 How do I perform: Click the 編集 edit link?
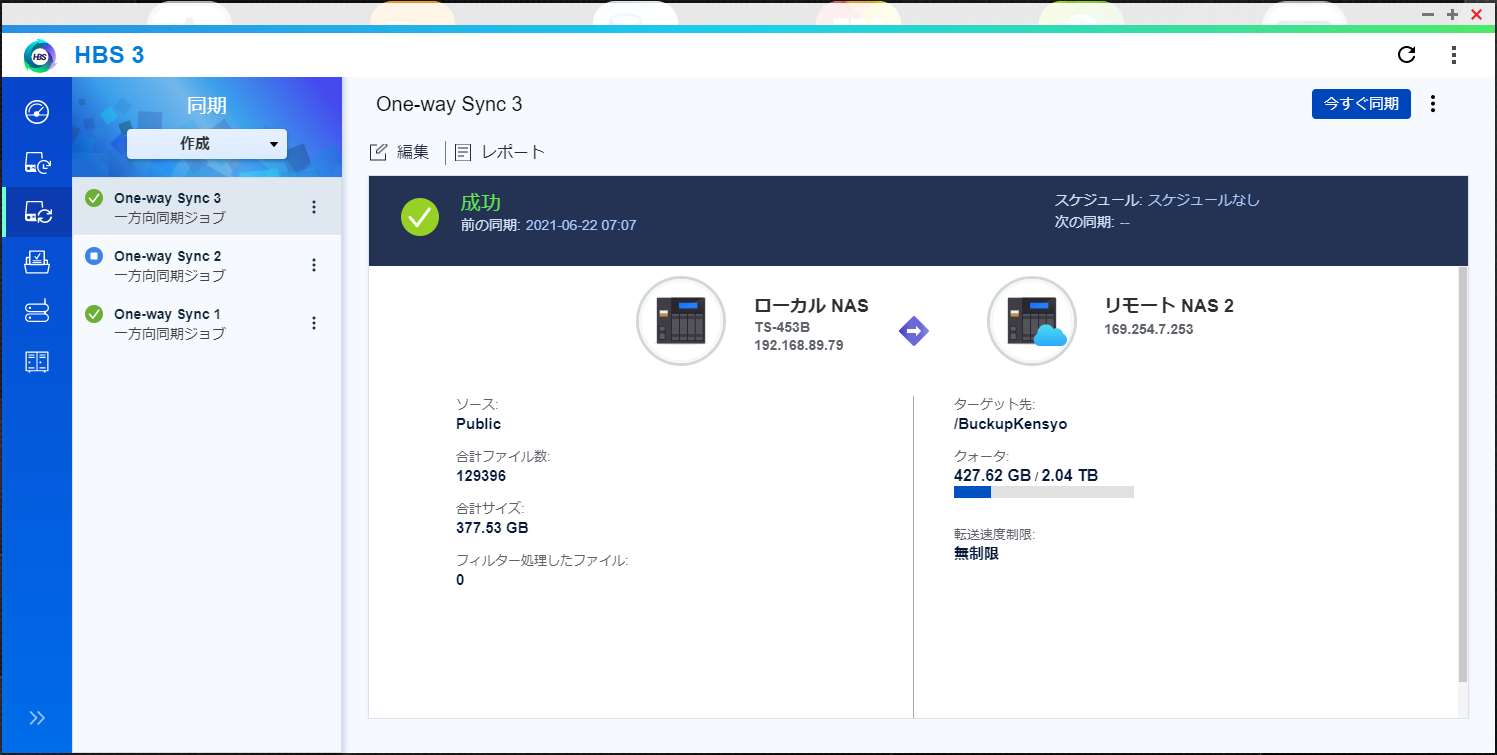click(x=400, y=152)
